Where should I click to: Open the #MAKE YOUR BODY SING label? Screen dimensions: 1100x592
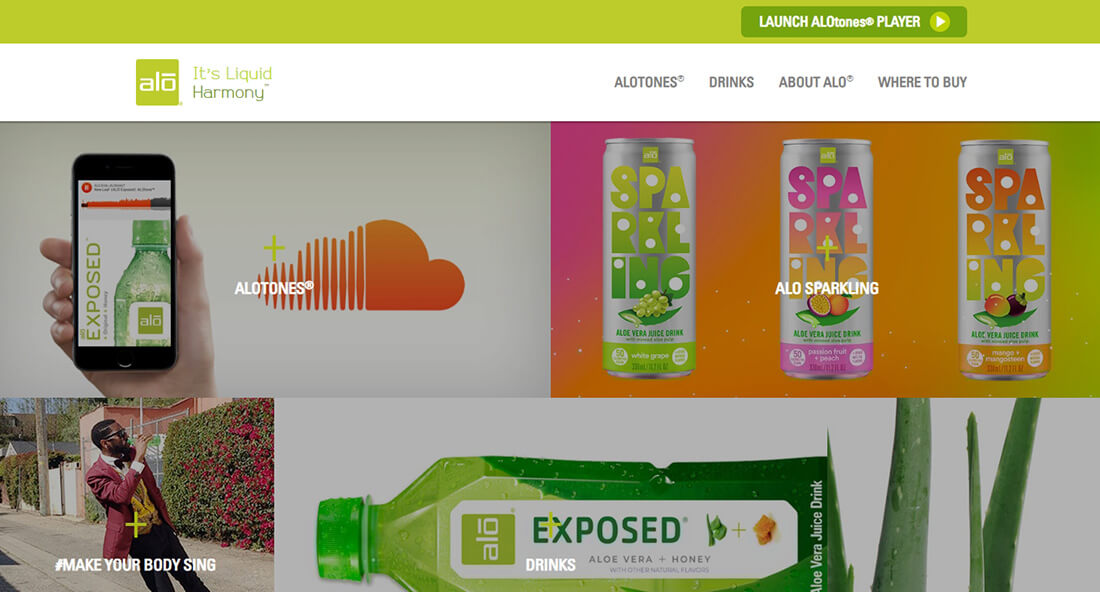tap(135, 565)
